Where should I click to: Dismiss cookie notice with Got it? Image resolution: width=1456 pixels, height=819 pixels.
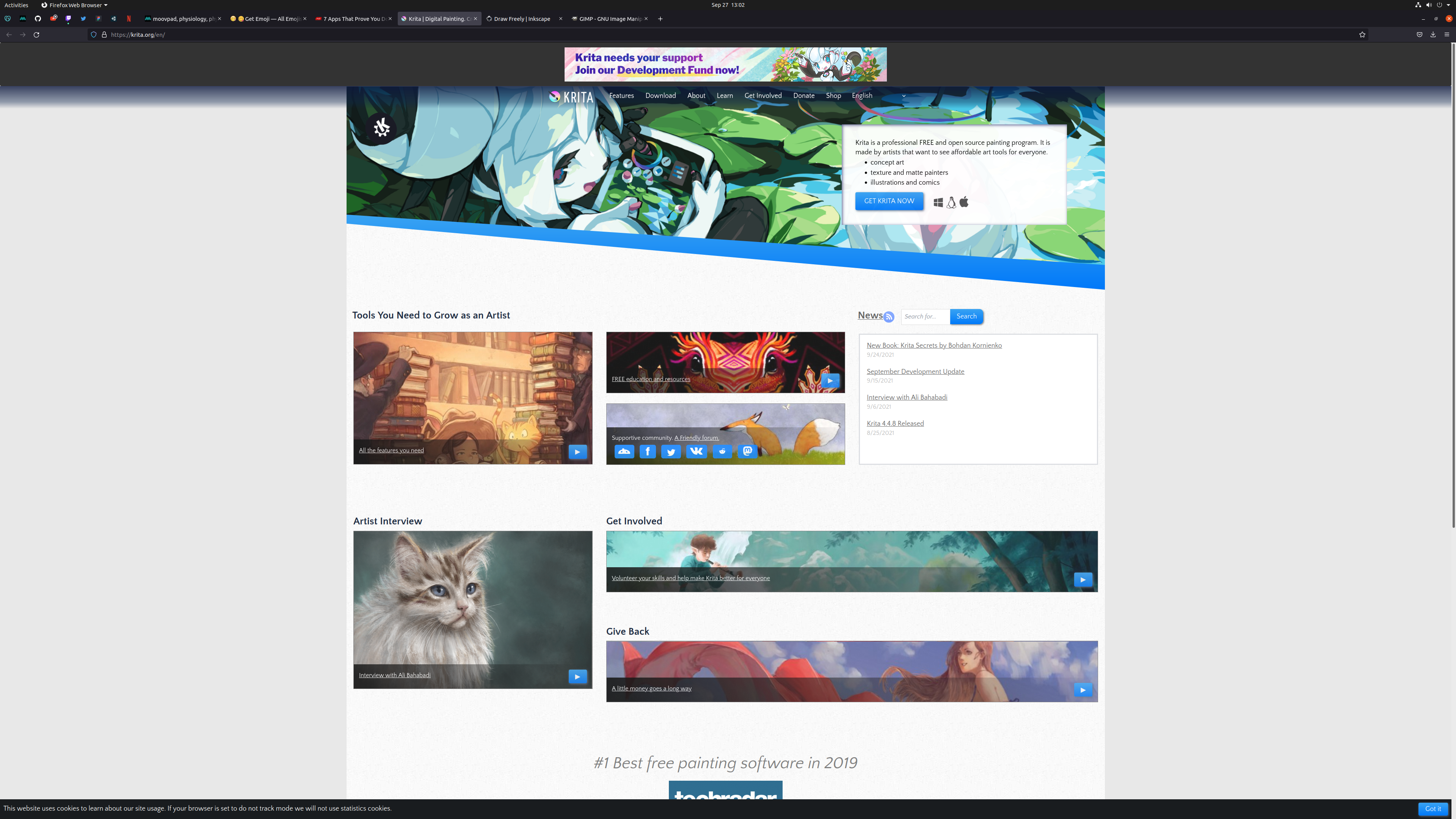point(1433,808)
